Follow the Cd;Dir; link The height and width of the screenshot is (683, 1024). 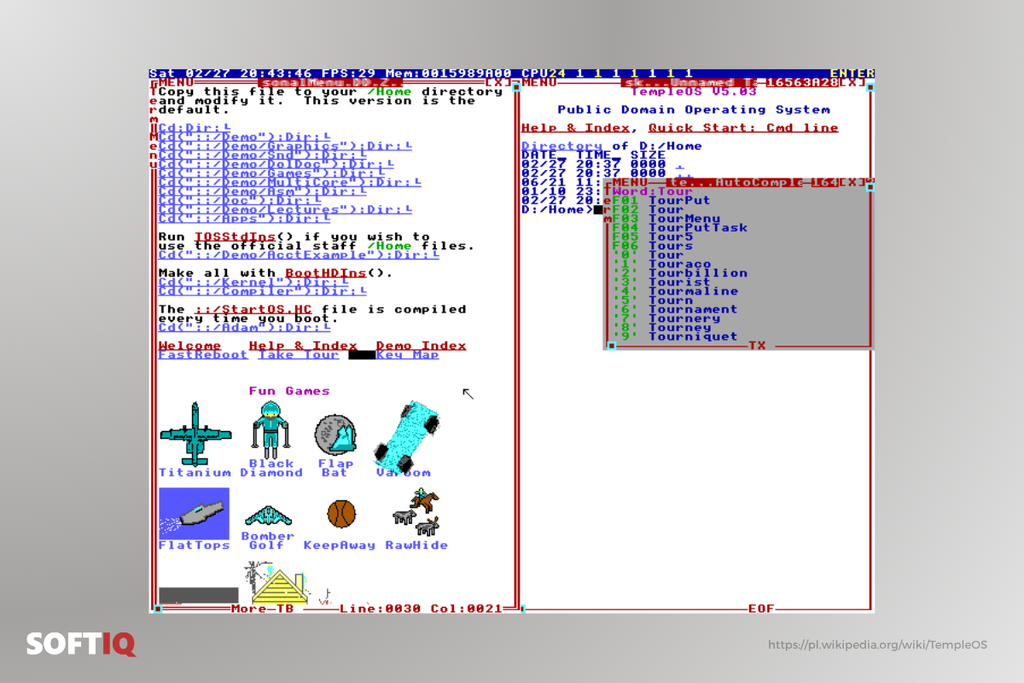pos(194,128)
